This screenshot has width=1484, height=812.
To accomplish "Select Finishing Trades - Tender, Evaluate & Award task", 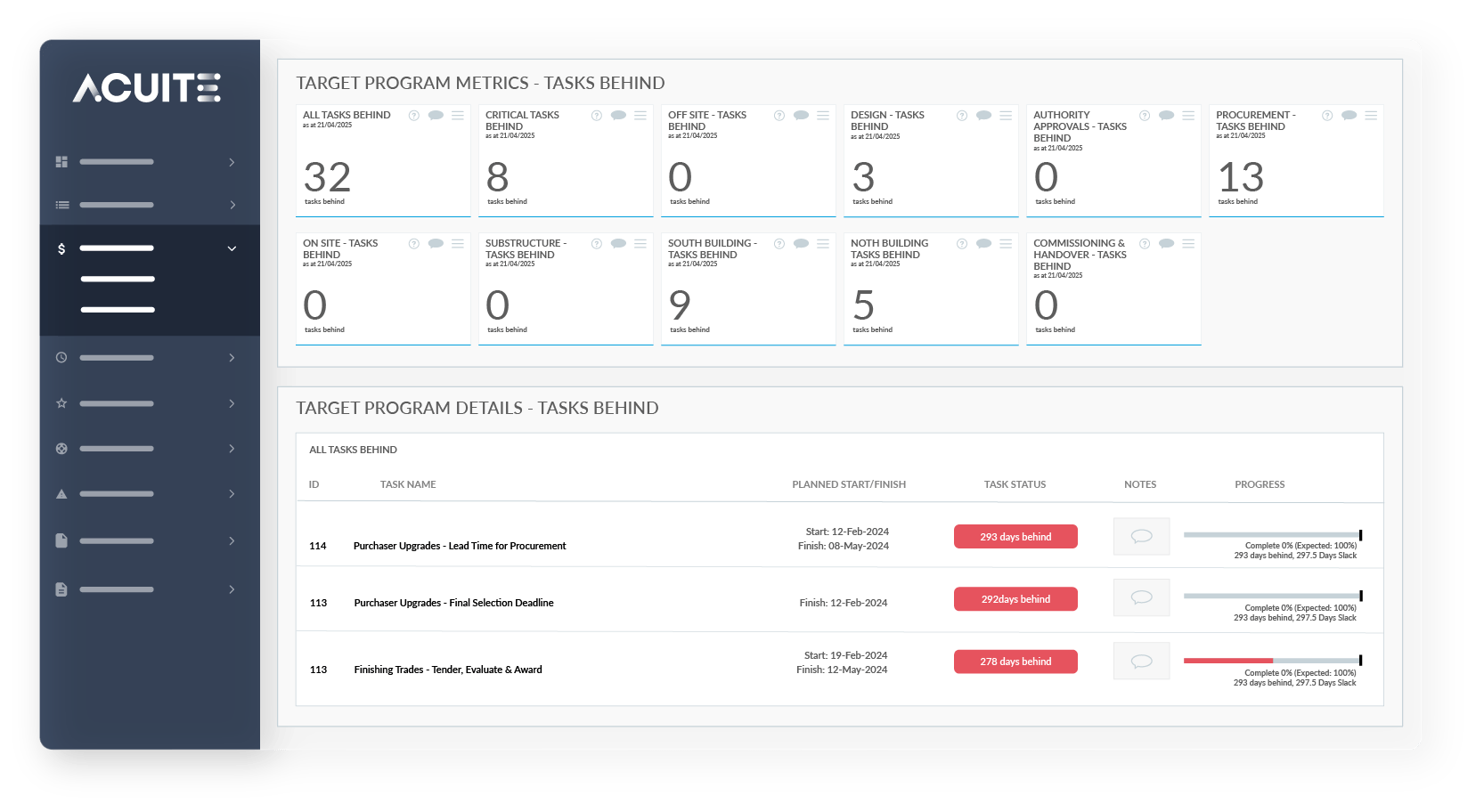I will 448,670.
